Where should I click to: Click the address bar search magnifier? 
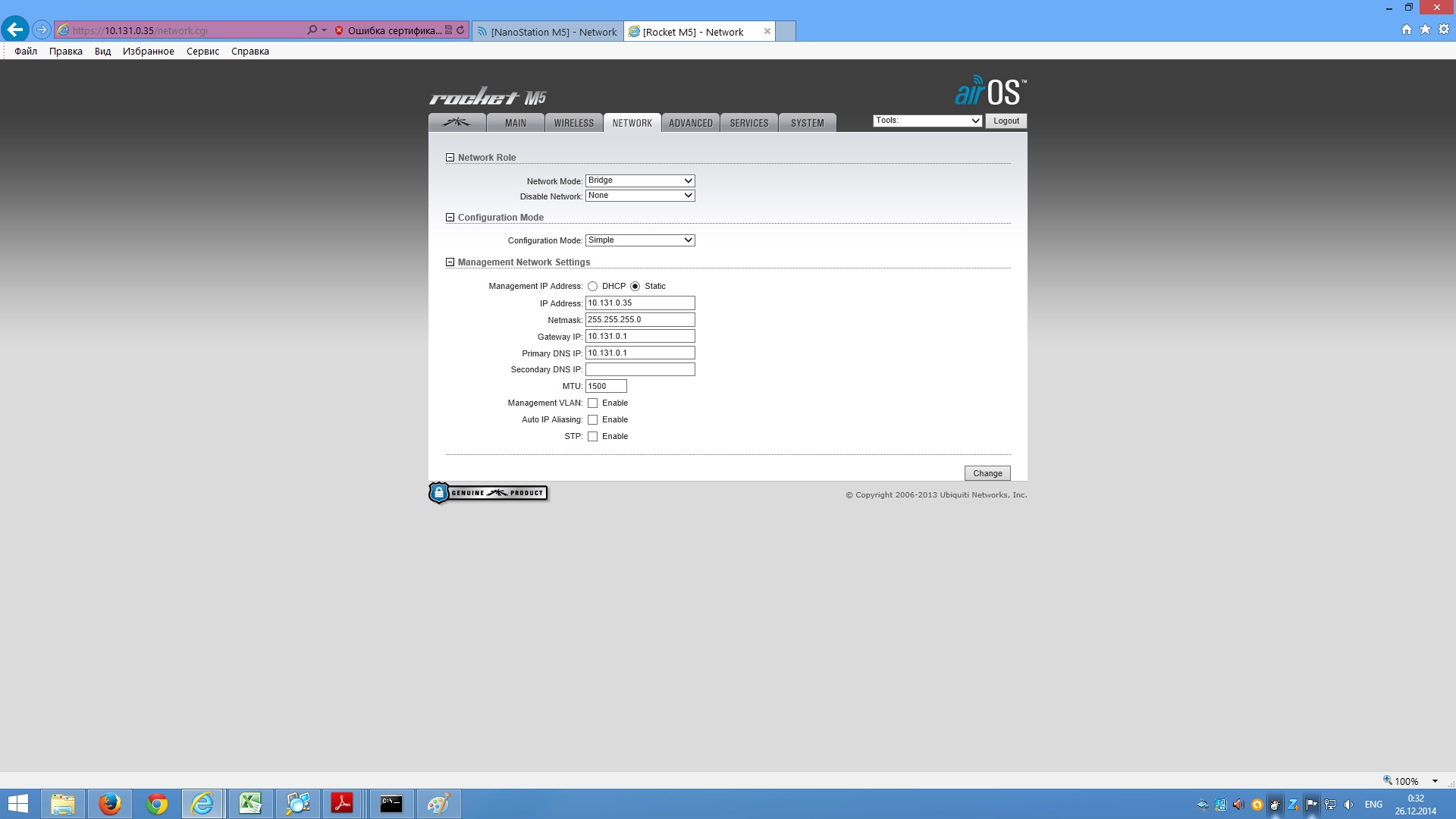[312, 30]
